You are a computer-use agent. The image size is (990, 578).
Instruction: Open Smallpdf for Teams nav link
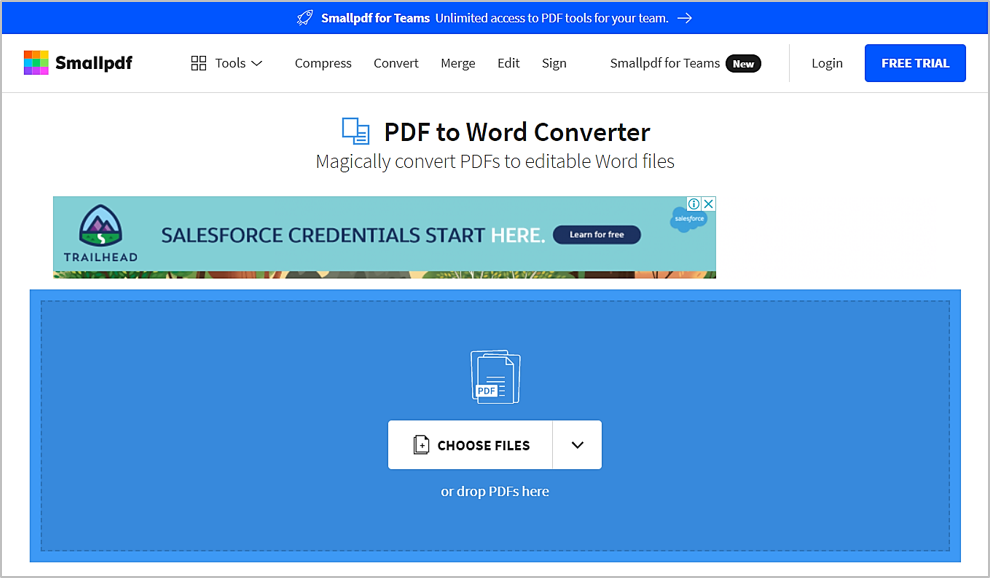point(665,63)
